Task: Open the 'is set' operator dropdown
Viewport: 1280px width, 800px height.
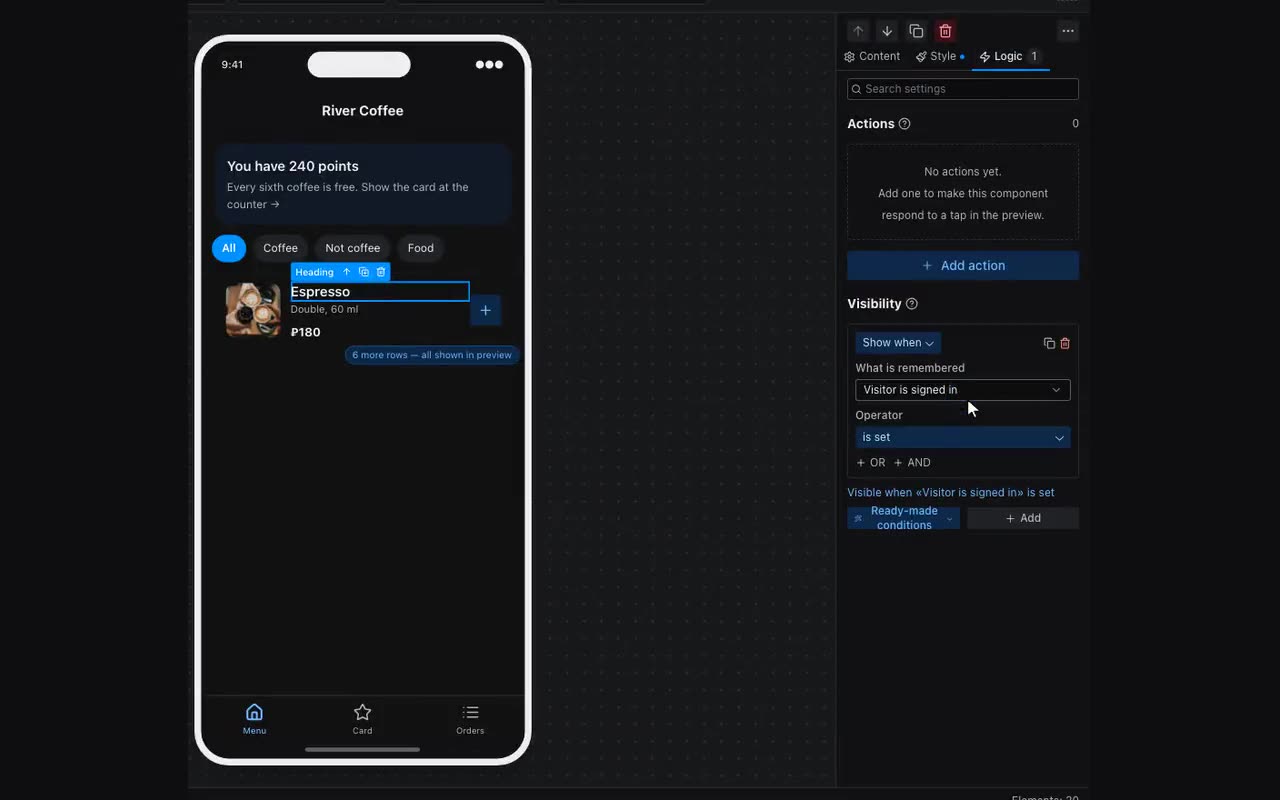Action: click(963, 437)
